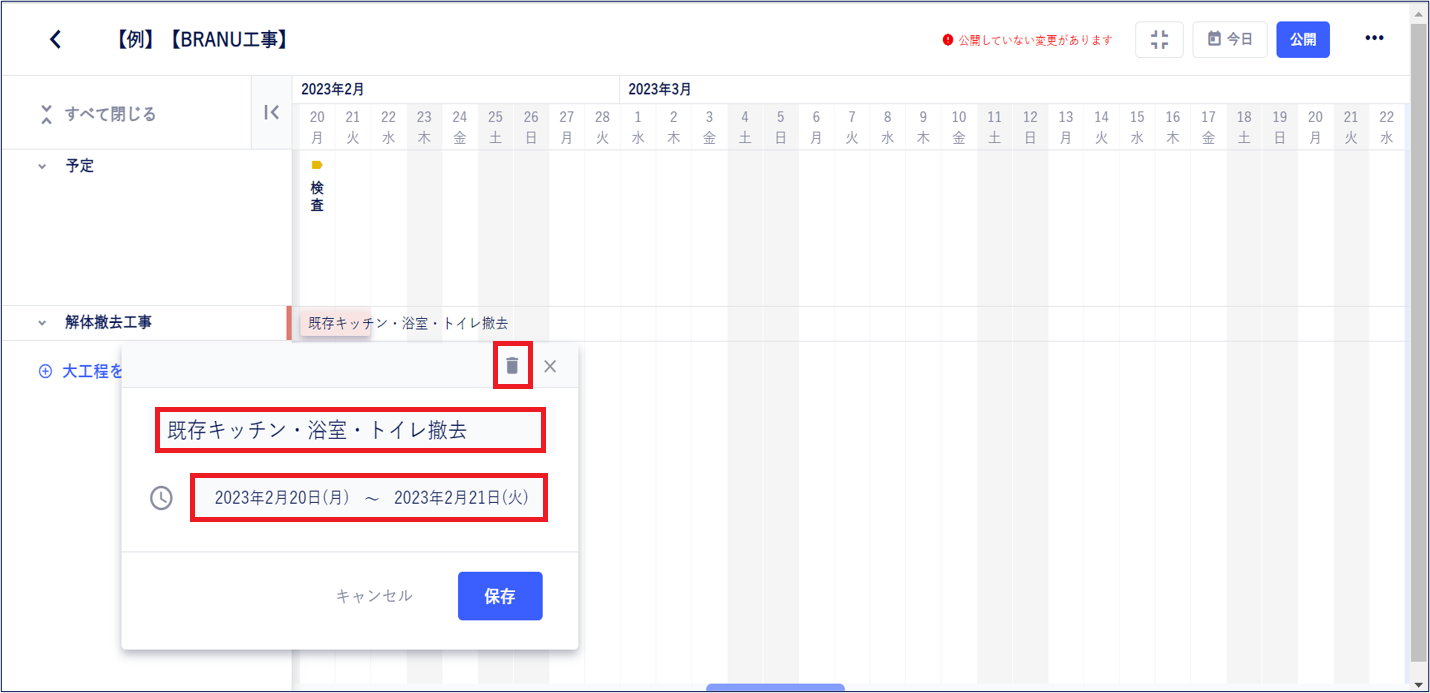The image size is (1430, 693).
Task: Collapse all rows with すべて閉じる
Action: coord(99,114)
